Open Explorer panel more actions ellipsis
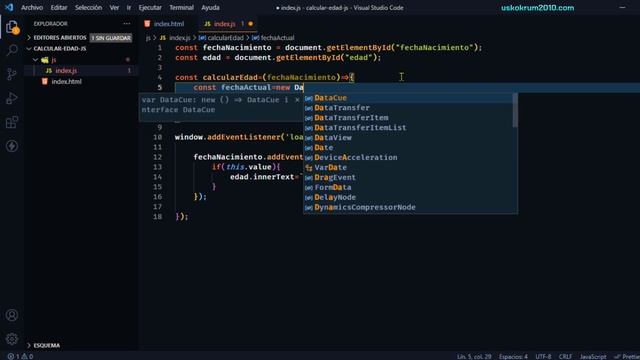Screen dimensions: 640x360 (127, 24)
